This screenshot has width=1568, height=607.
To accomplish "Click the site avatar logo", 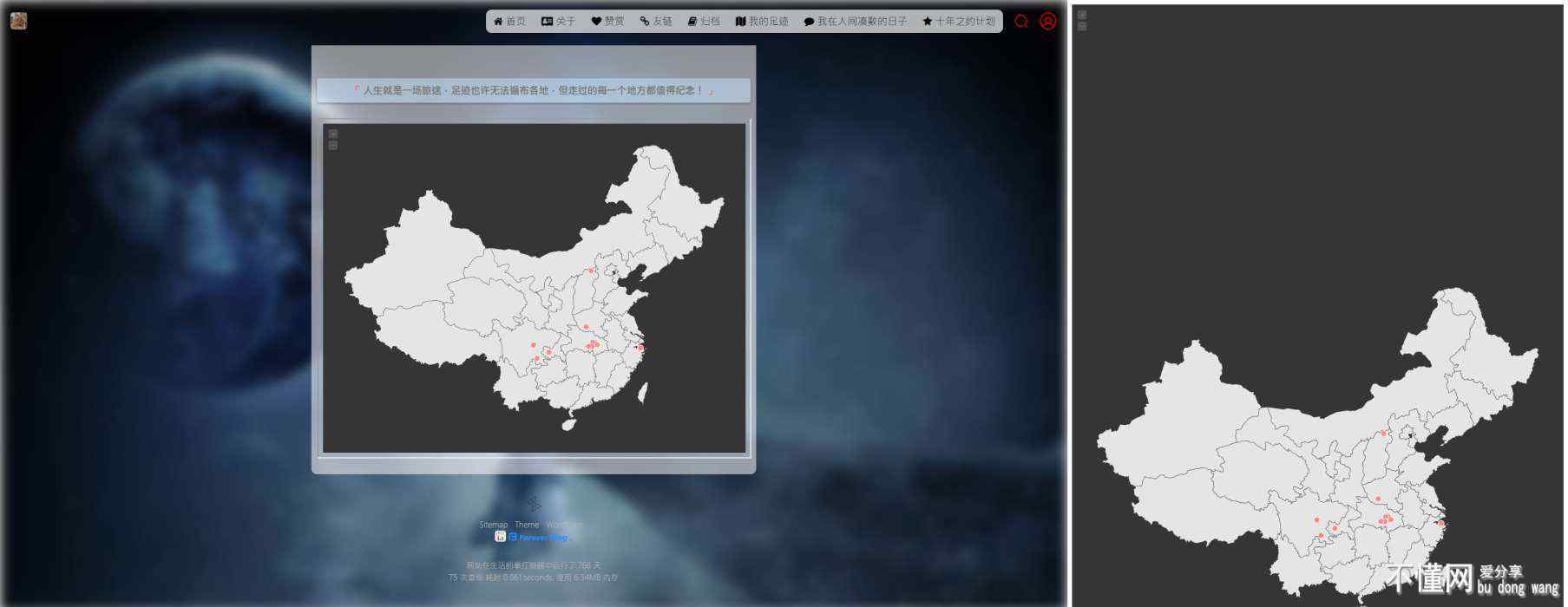I will (x=18, y=21).
